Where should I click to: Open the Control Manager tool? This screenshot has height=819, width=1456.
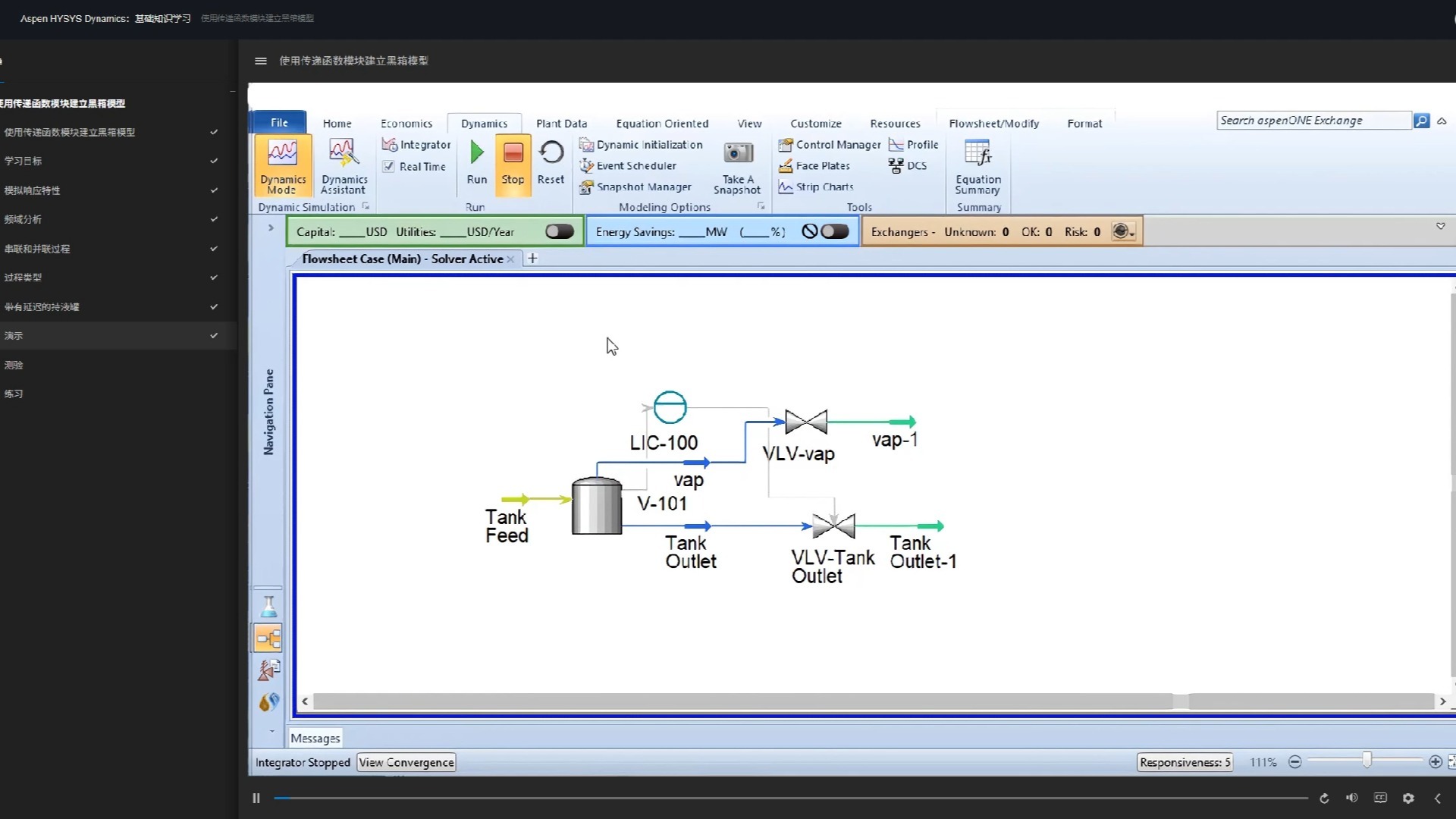[834, 144]
